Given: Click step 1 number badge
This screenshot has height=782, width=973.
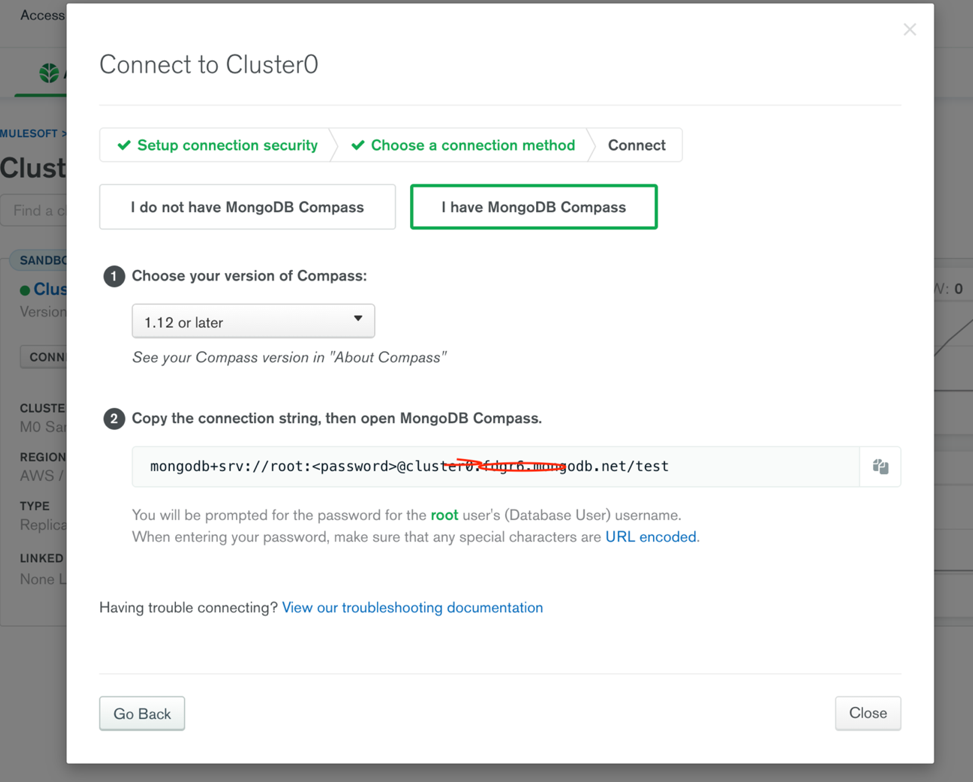Looking at the screenshot, I should point(114,276).
